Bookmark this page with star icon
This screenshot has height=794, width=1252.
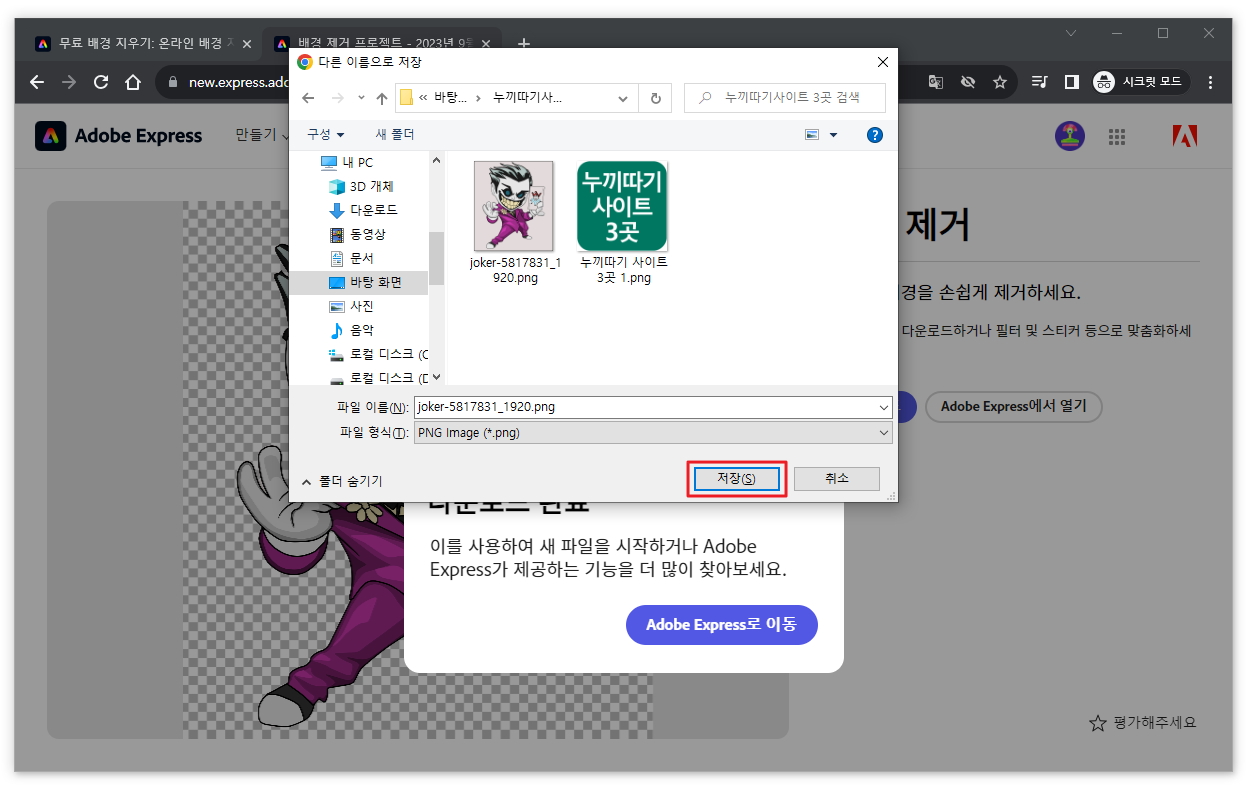[1000, 82]
